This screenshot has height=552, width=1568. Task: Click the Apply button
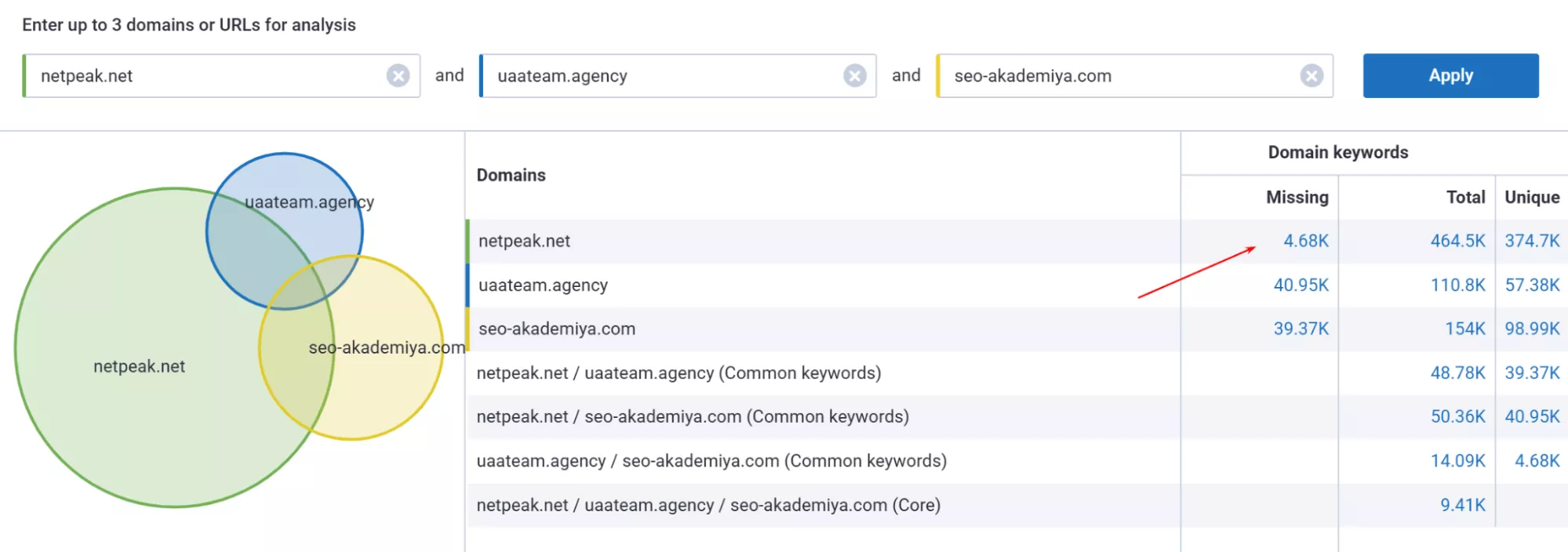coord(1450,76)
